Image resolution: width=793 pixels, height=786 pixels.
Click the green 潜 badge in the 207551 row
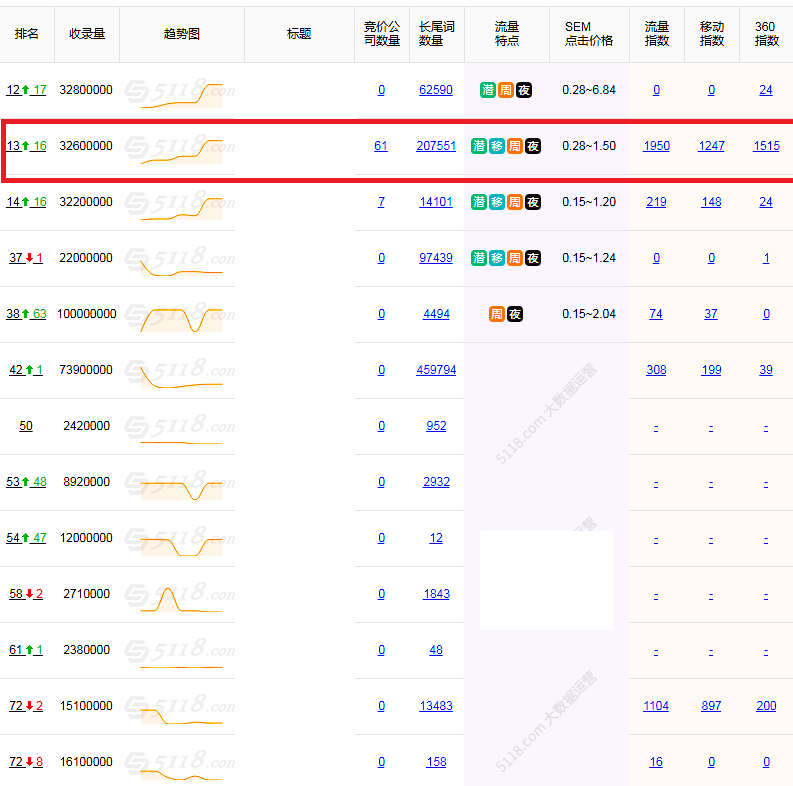[x=478, y=146]
